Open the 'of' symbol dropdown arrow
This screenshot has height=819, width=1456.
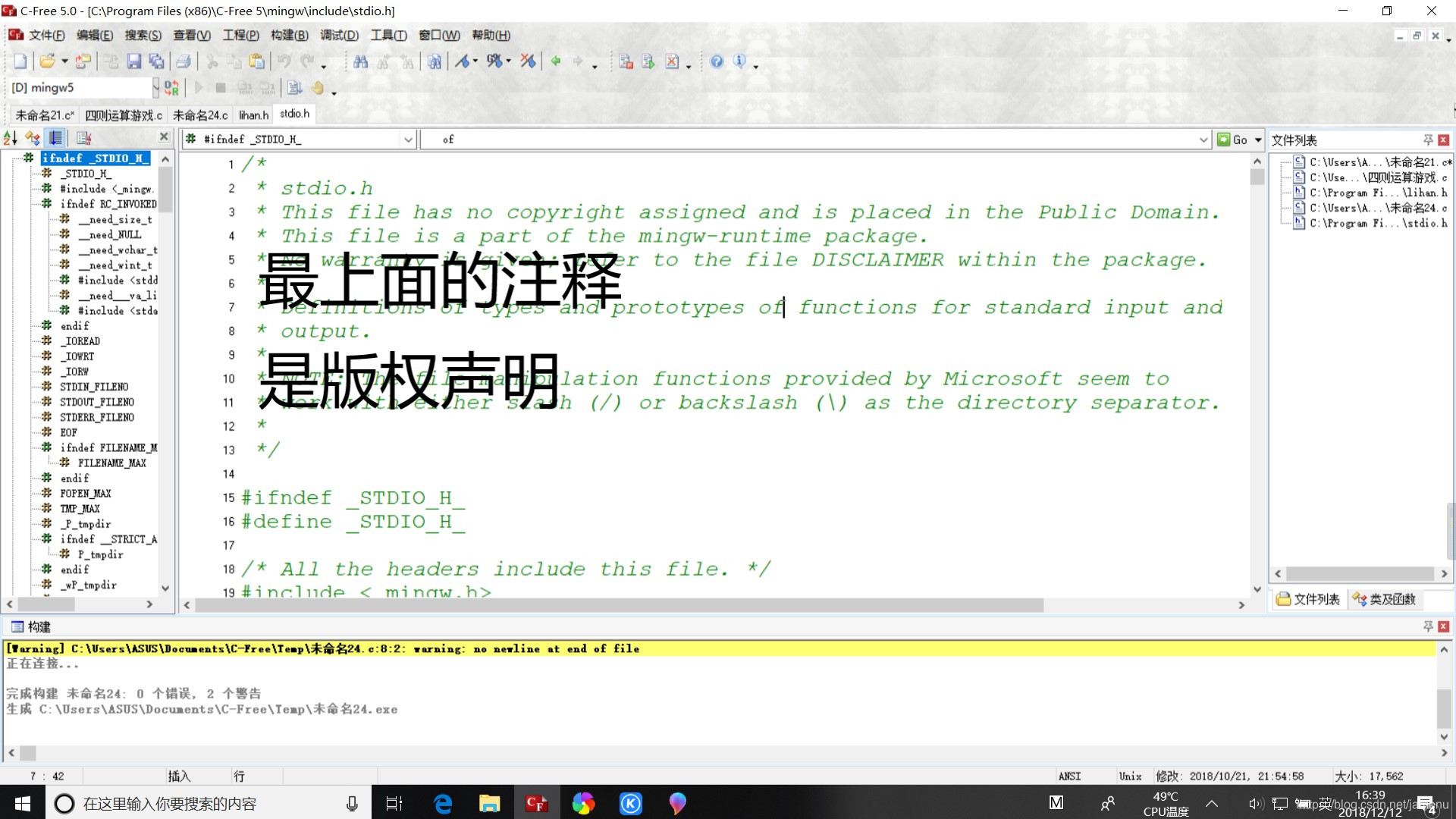1203,140
